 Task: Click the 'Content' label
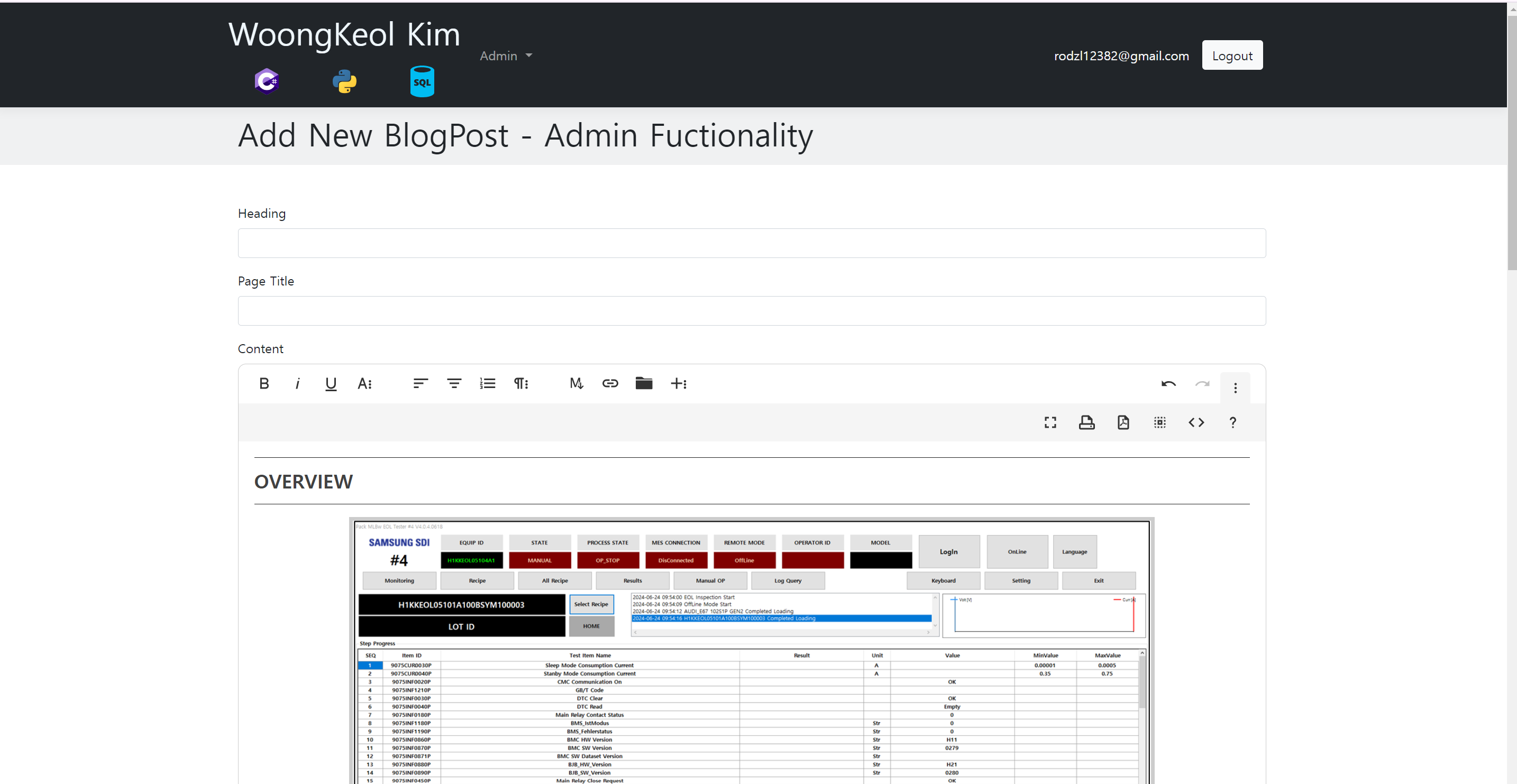point(260,349)
